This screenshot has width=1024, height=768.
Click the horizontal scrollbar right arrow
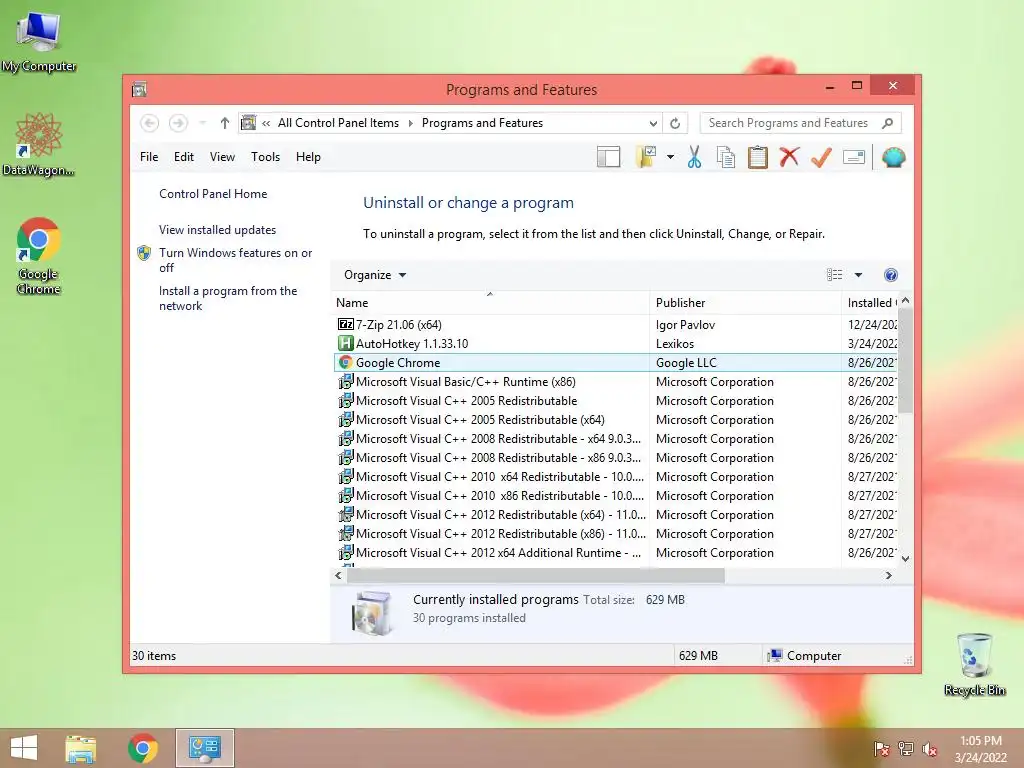point(888,575)
